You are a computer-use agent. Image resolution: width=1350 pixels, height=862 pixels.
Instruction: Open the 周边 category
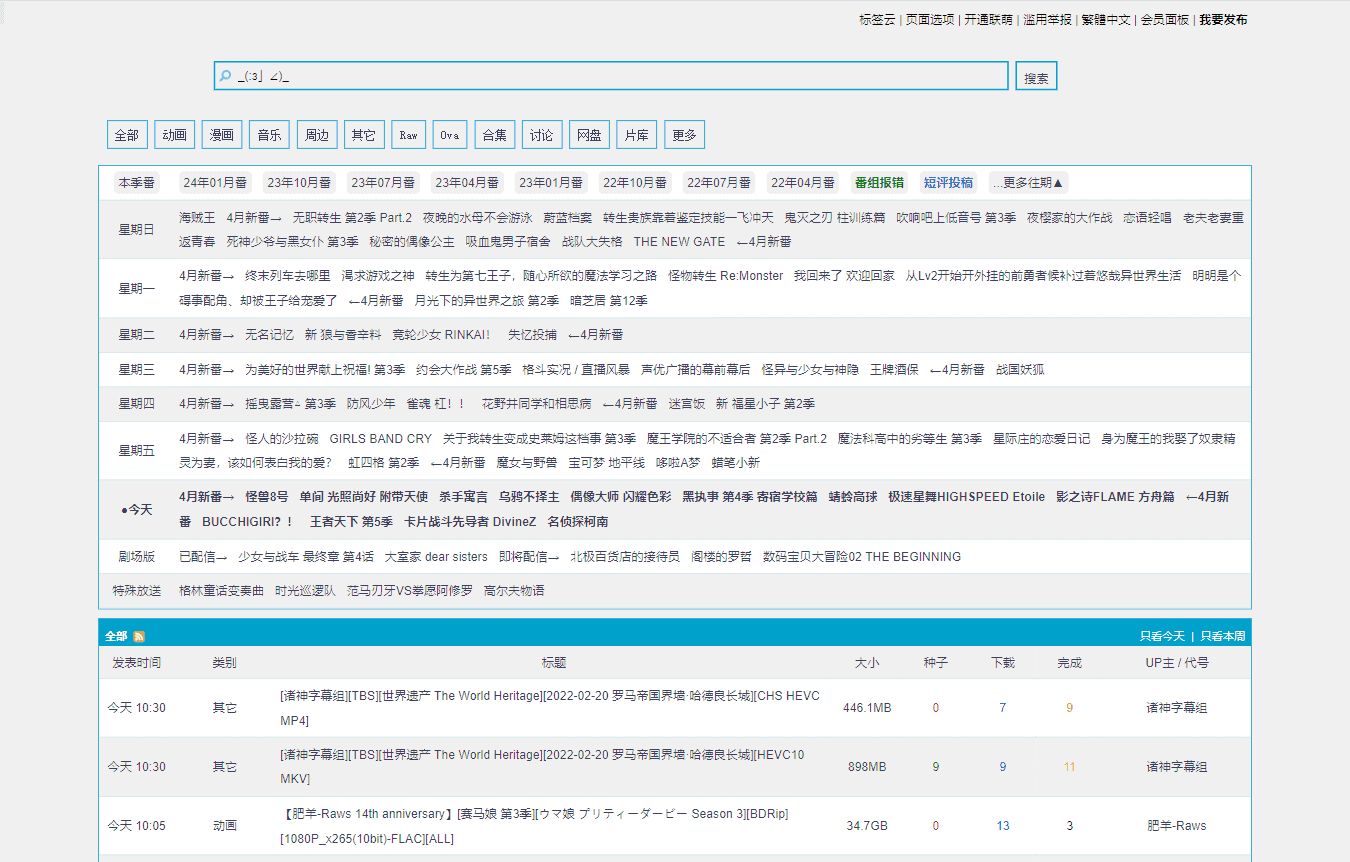click(317, 135)
